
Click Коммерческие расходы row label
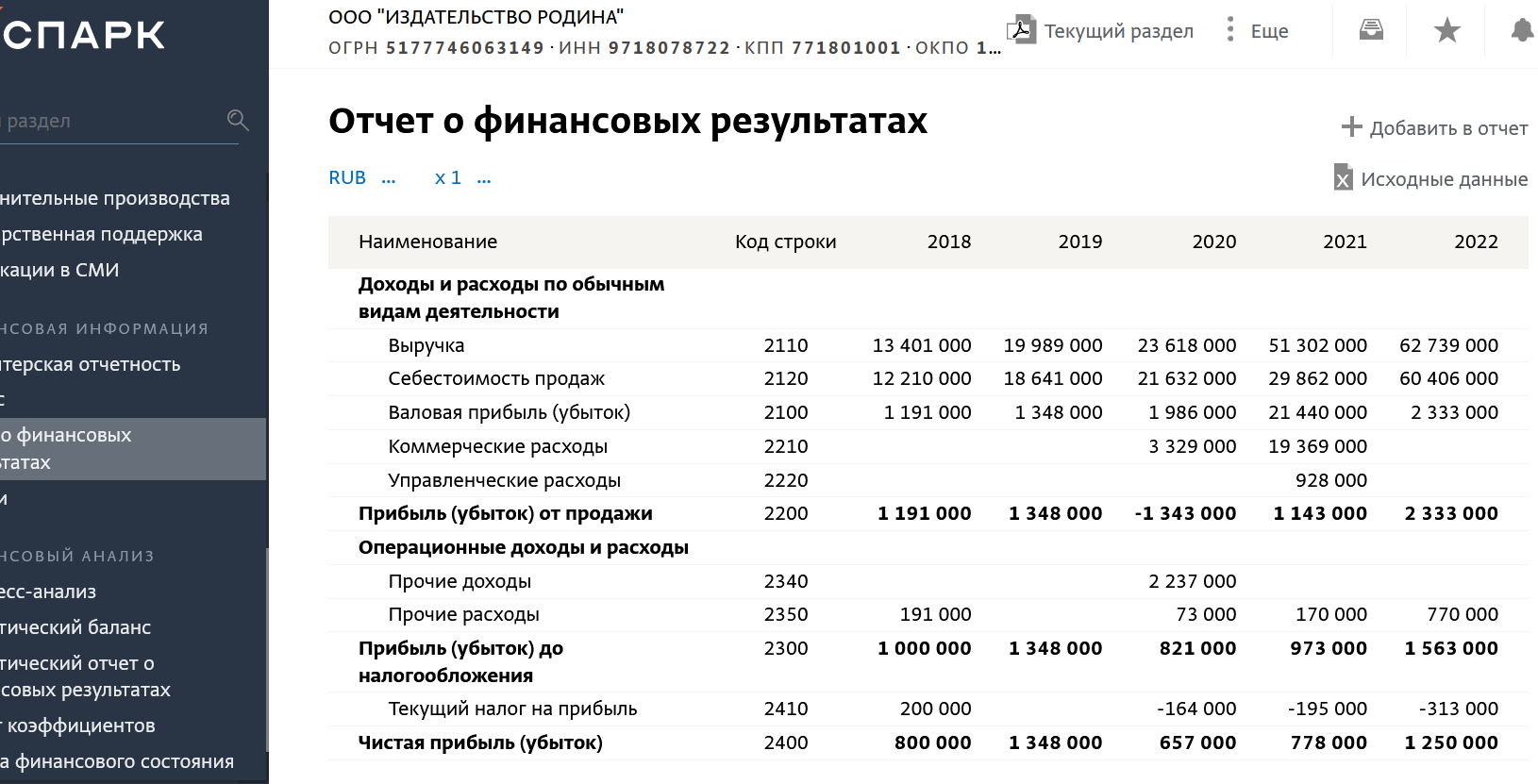pyautogui.click(x=497, y=446)
